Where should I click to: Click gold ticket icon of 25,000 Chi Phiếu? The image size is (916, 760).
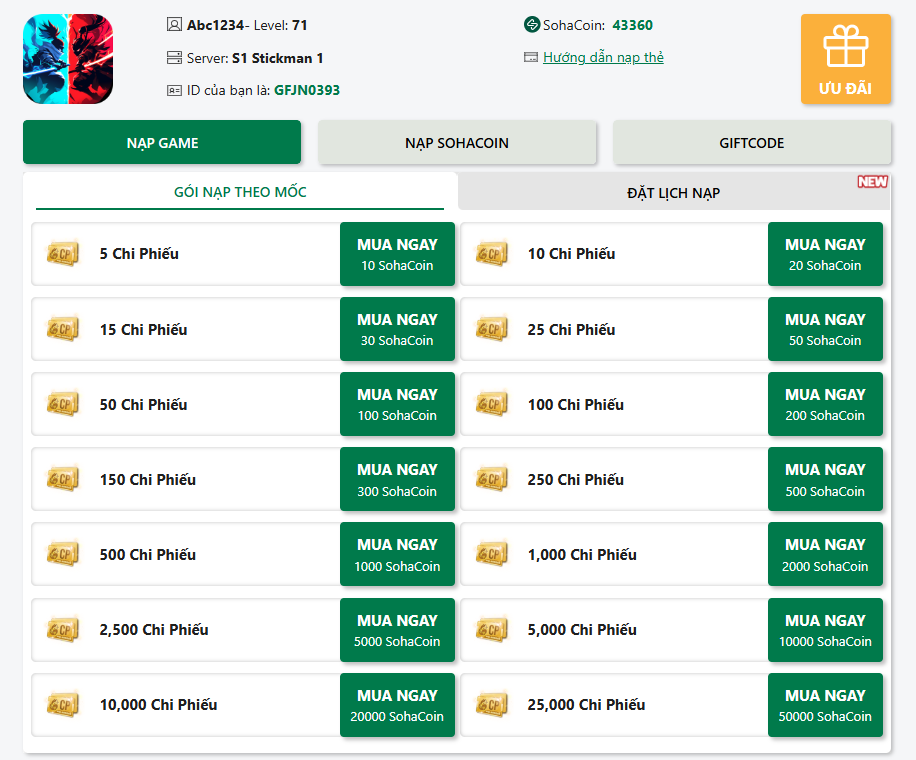[491, 705]
